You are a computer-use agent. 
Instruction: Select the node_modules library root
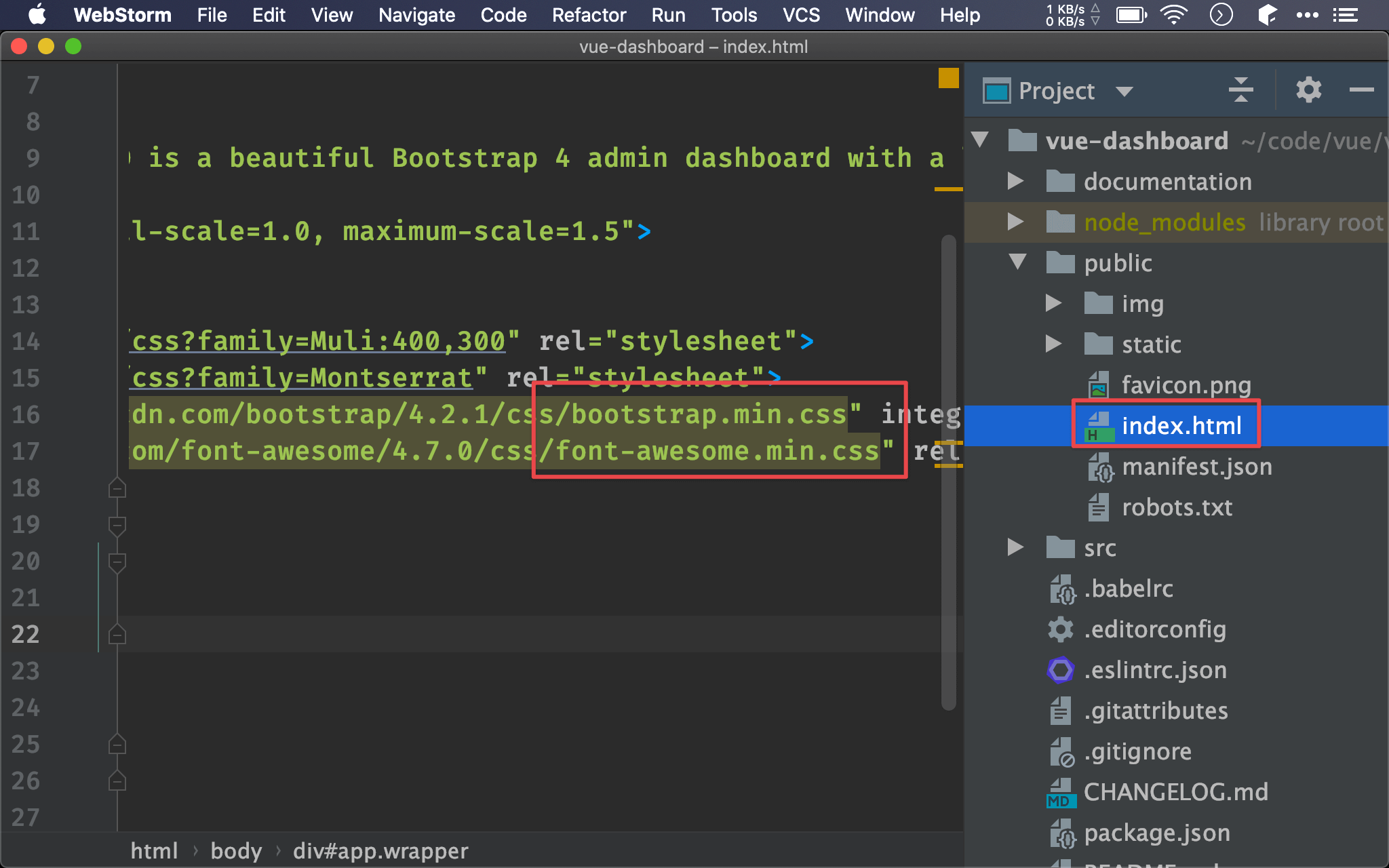click(1177, 222)
